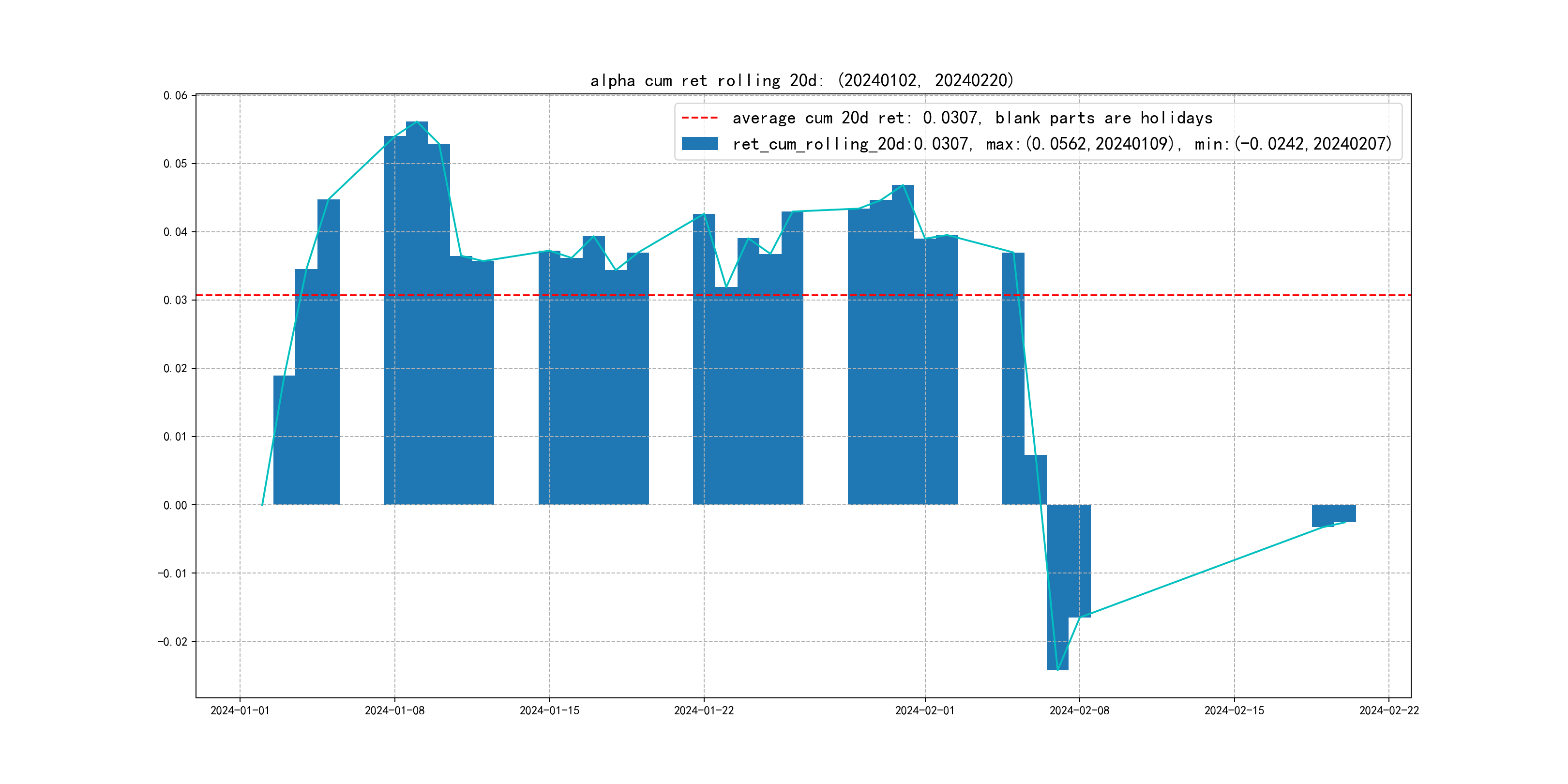Click the 0.03 y-axis tick label
This screenshot has width=1568, height=784.
click(x=175, y=300)
